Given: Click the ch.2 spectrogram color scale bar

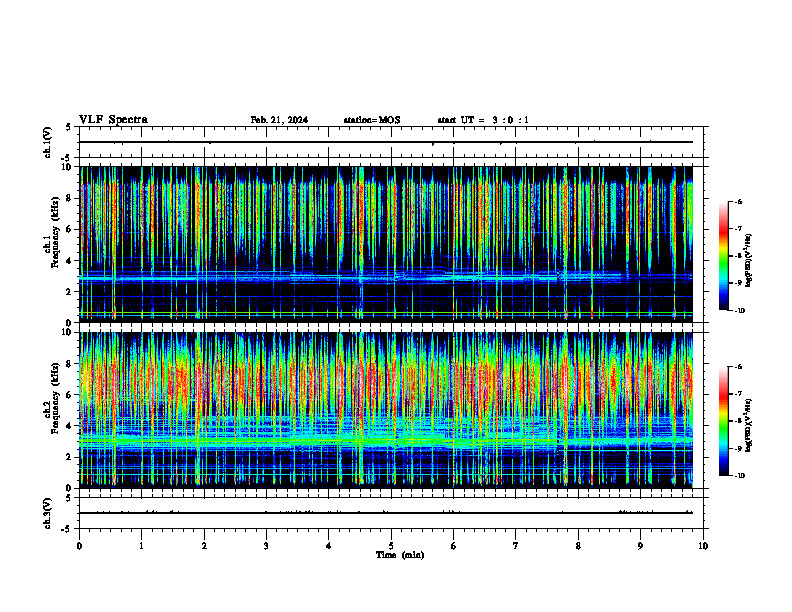Looking at the screenshot, I should tap(724, 421).
